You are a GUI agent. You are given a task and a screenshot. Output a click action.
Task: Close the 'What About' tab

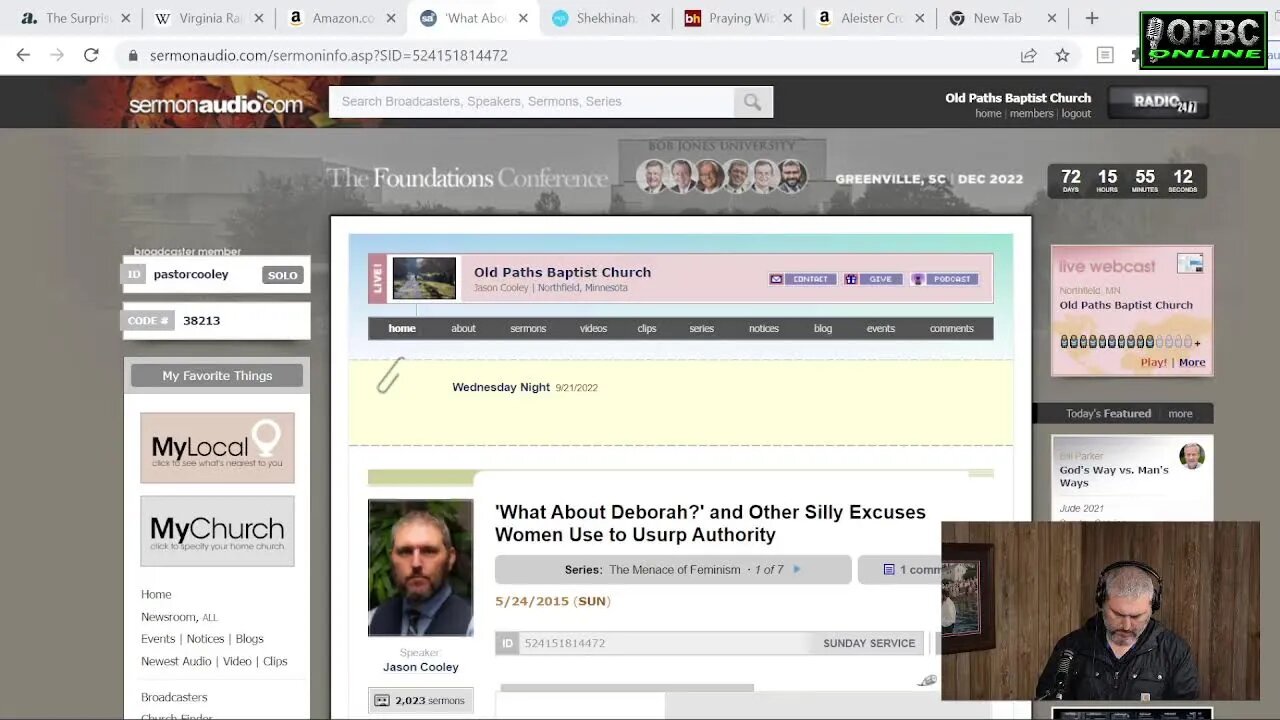523,18
